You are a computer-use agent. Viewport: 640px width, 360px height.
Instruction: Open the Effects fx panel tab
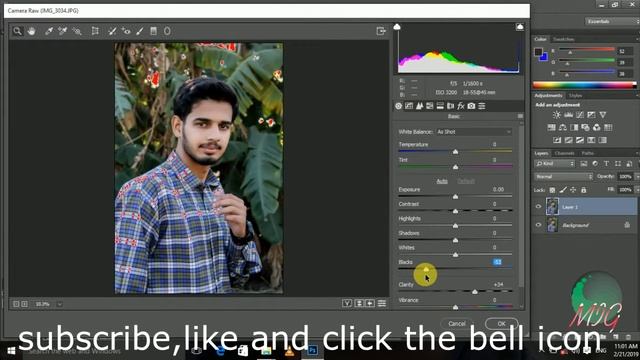pos(461,106)
